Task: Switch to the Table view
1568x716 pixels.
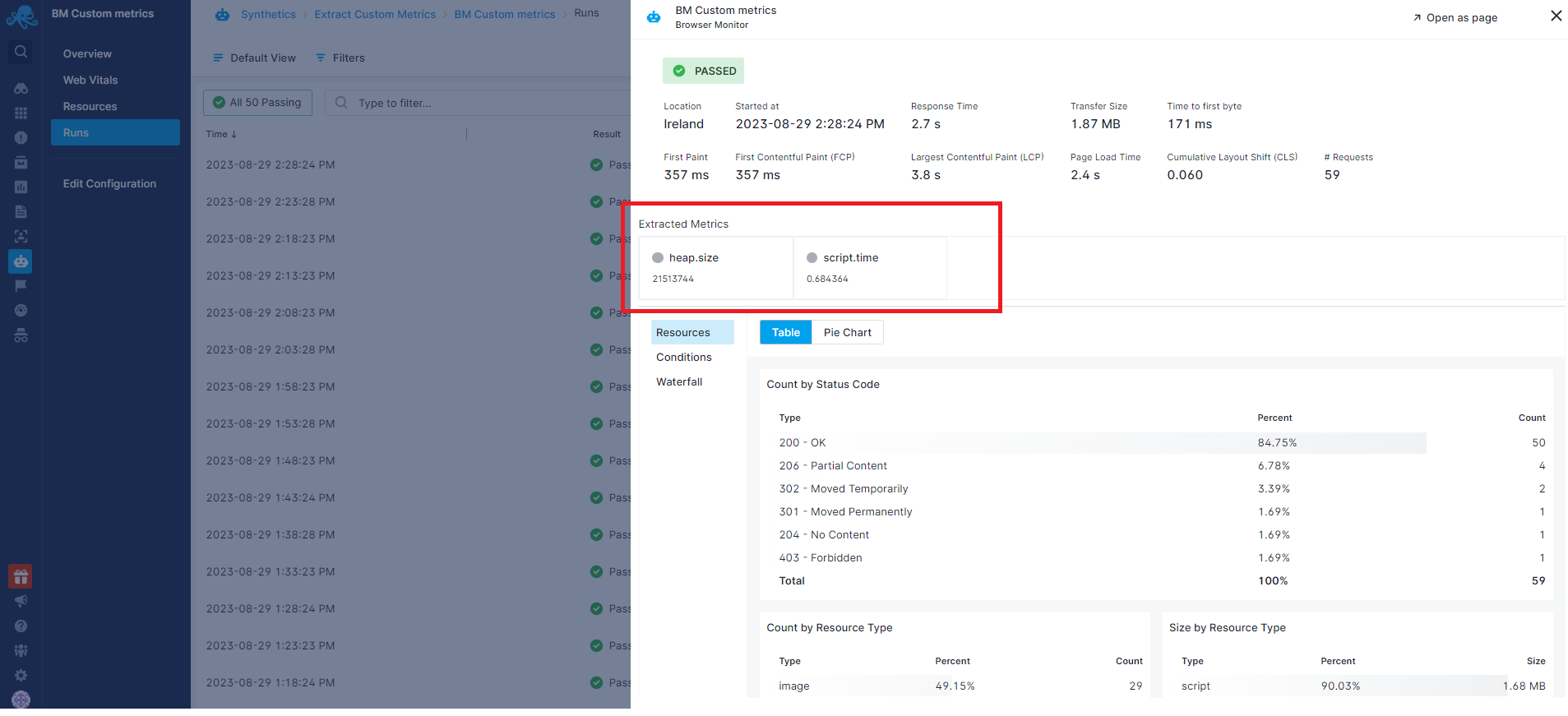Action: click(x=786, y=332)
